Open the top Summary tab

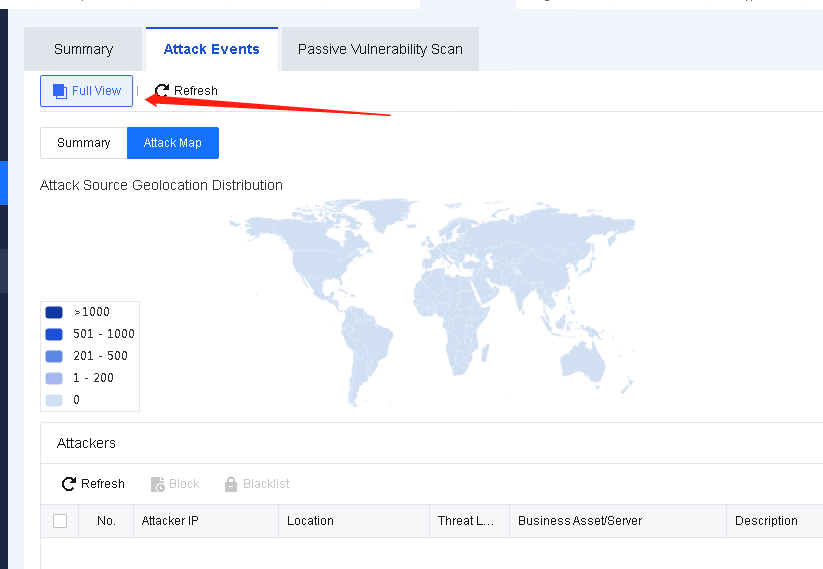click(x=84, y=49)
